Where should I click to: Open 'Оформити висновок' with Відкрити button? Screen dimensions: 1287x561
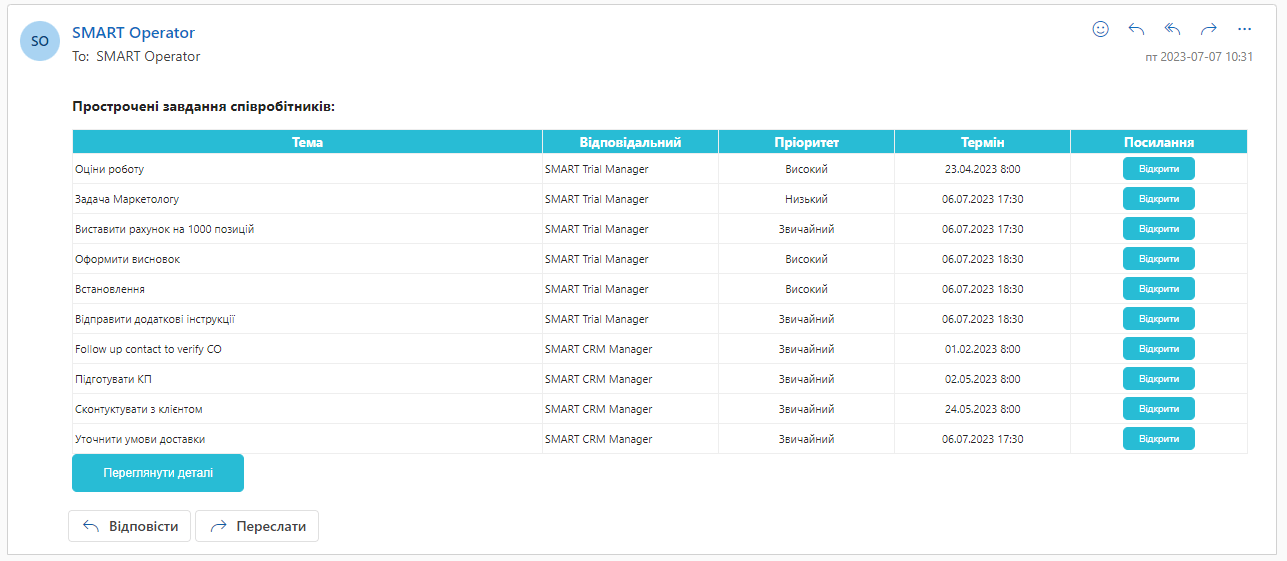pyautogui.click(x=1158, y=259)
